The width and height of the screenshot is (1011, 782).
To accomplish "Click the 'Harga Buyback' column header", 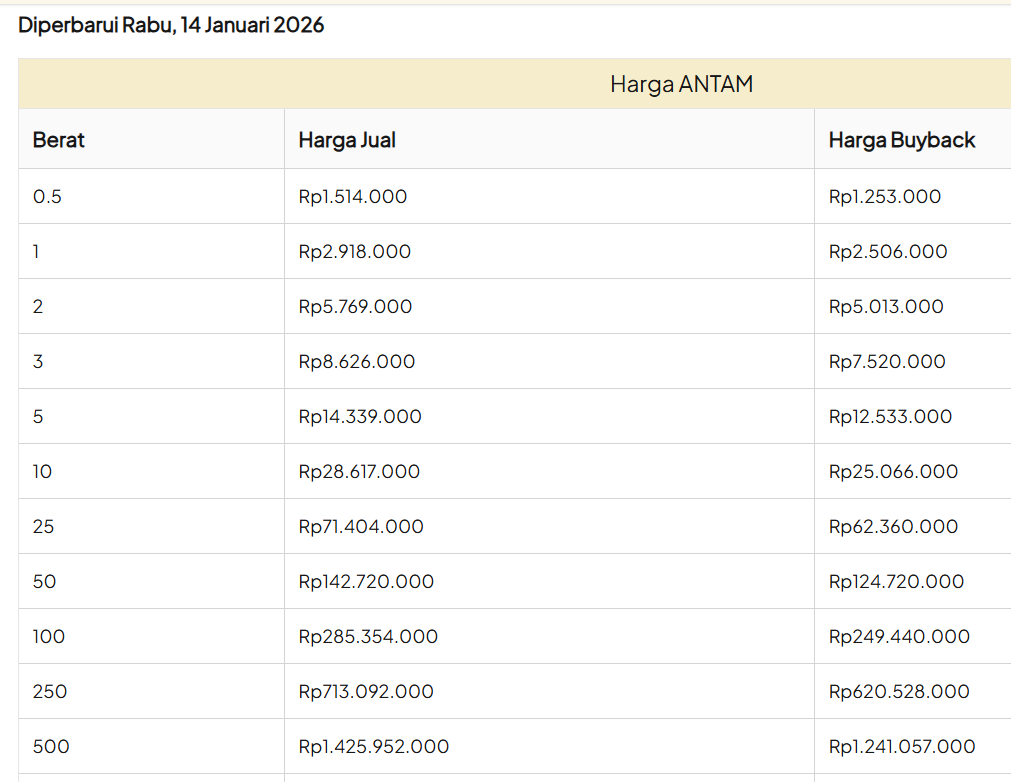I will click(x=901, y=140).
